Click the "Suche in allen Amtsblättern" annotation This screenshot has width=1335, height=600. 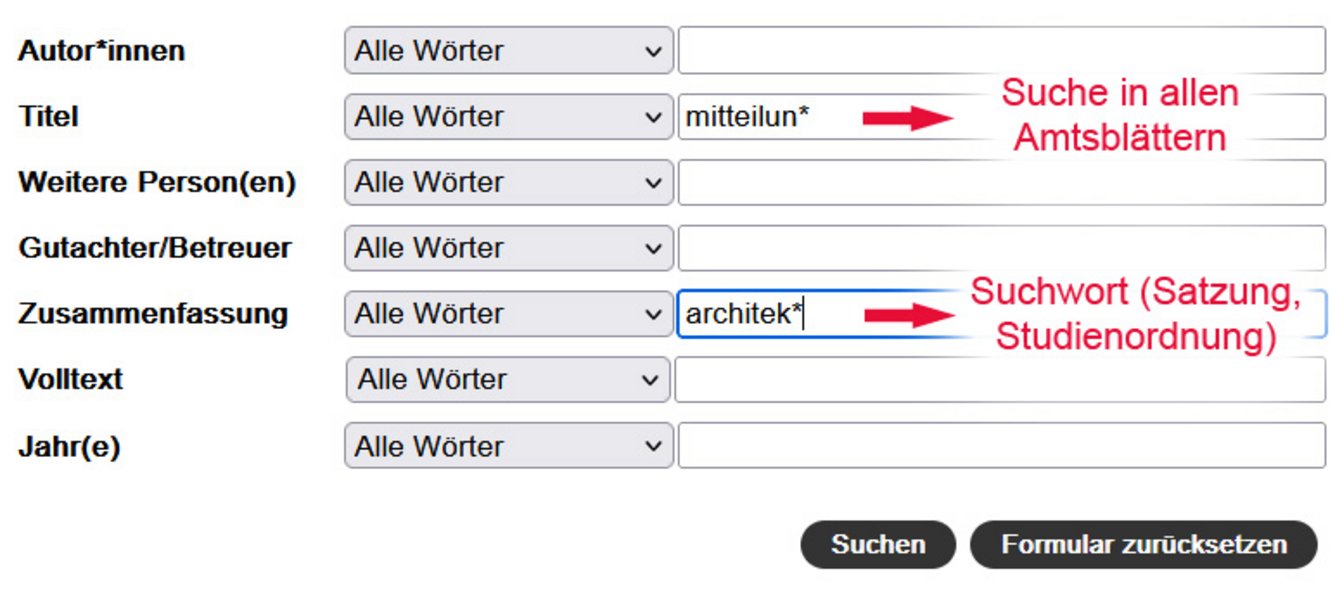[1120, 115]
